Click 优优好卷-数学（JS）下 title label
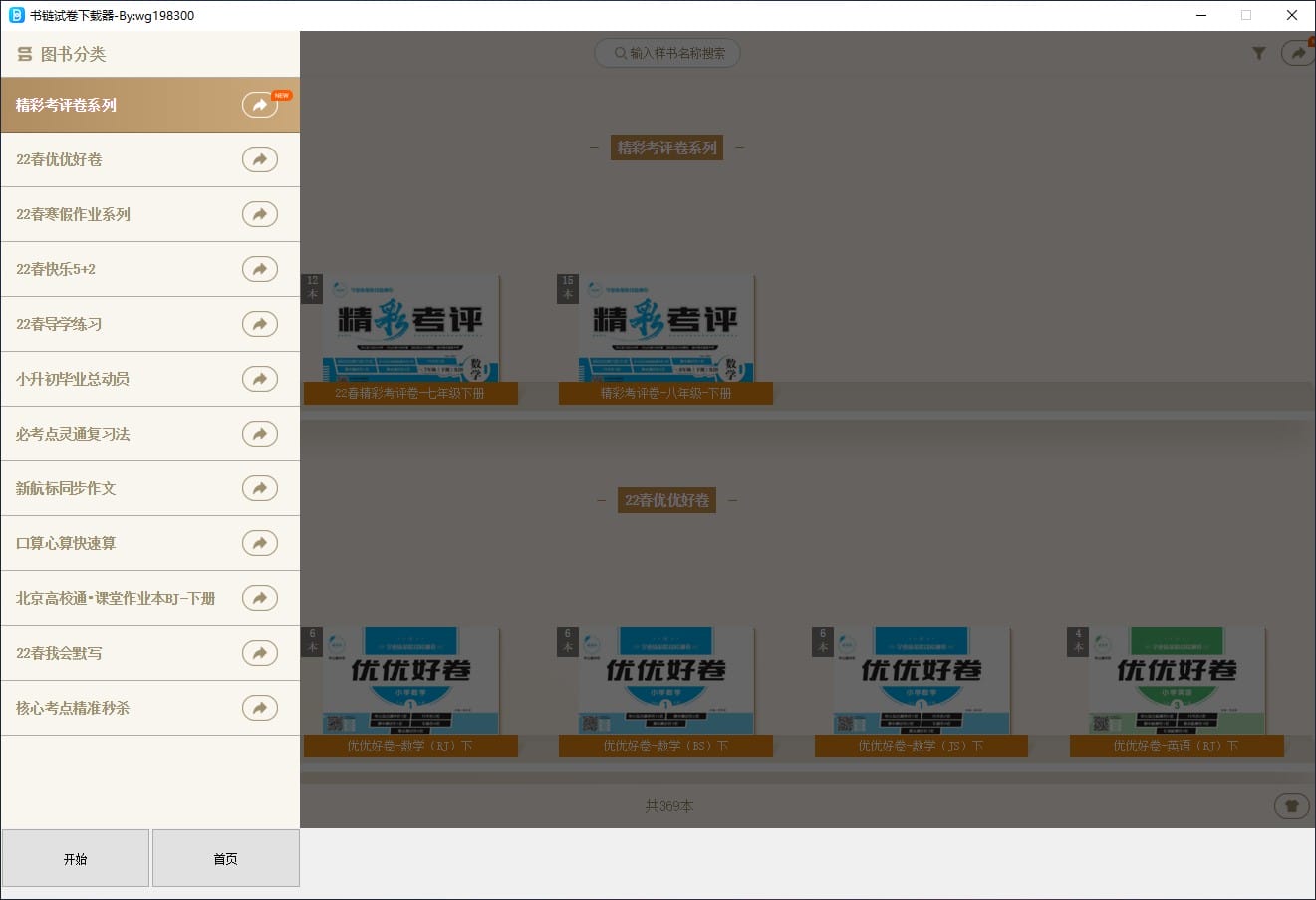 point(921,746)
